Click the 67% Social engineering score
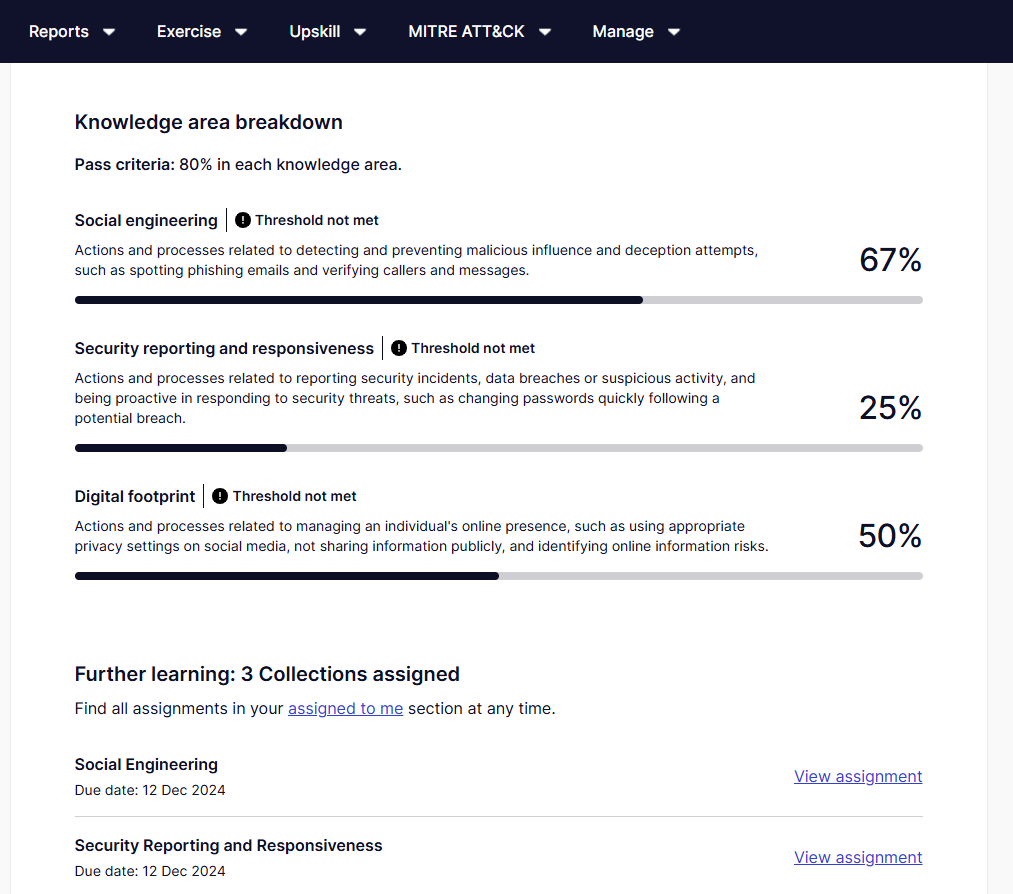Screen dimensions: 1013x894 click(890, 260)
